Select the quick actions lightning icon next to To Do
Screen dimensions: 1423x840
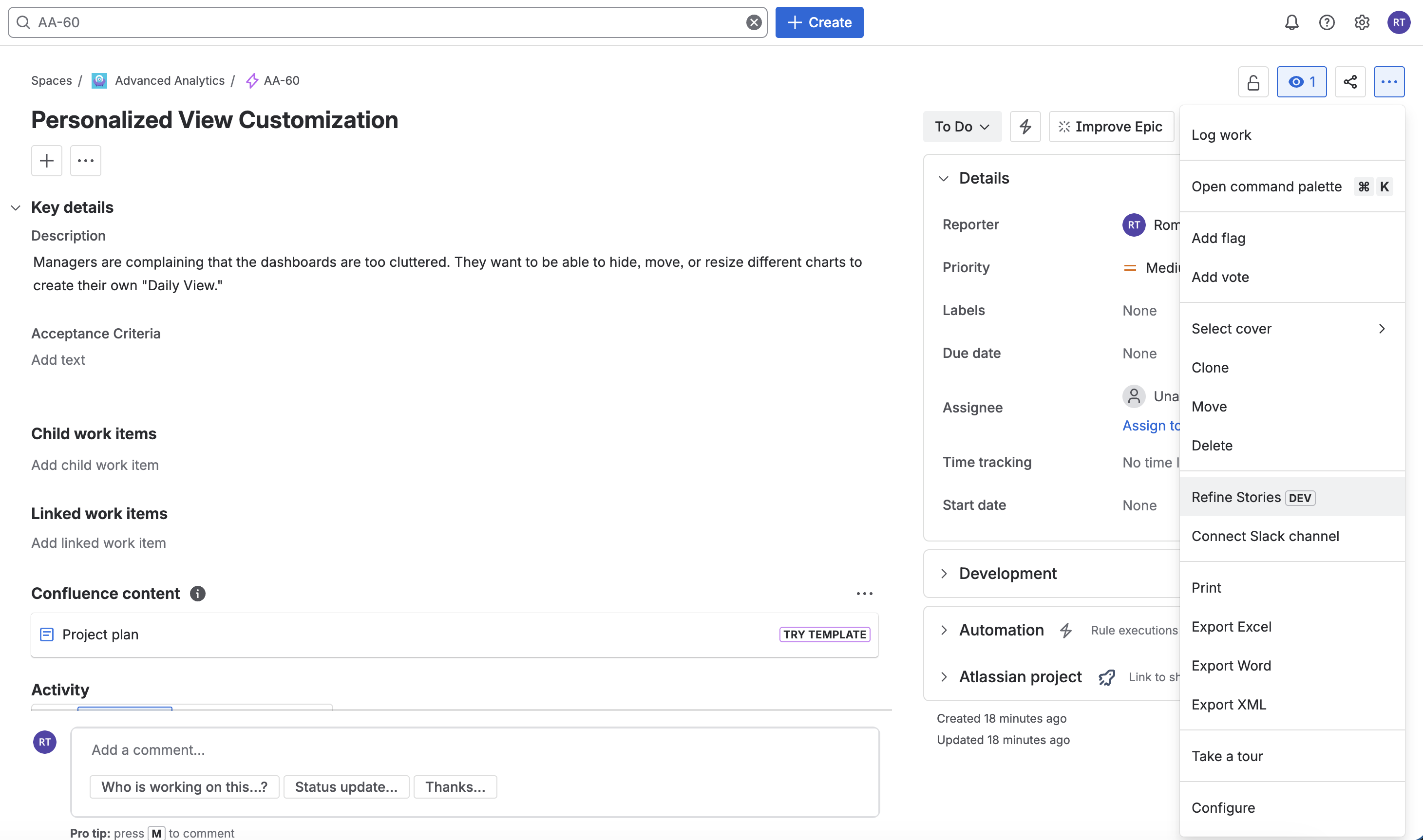(x=1025, y=126)
